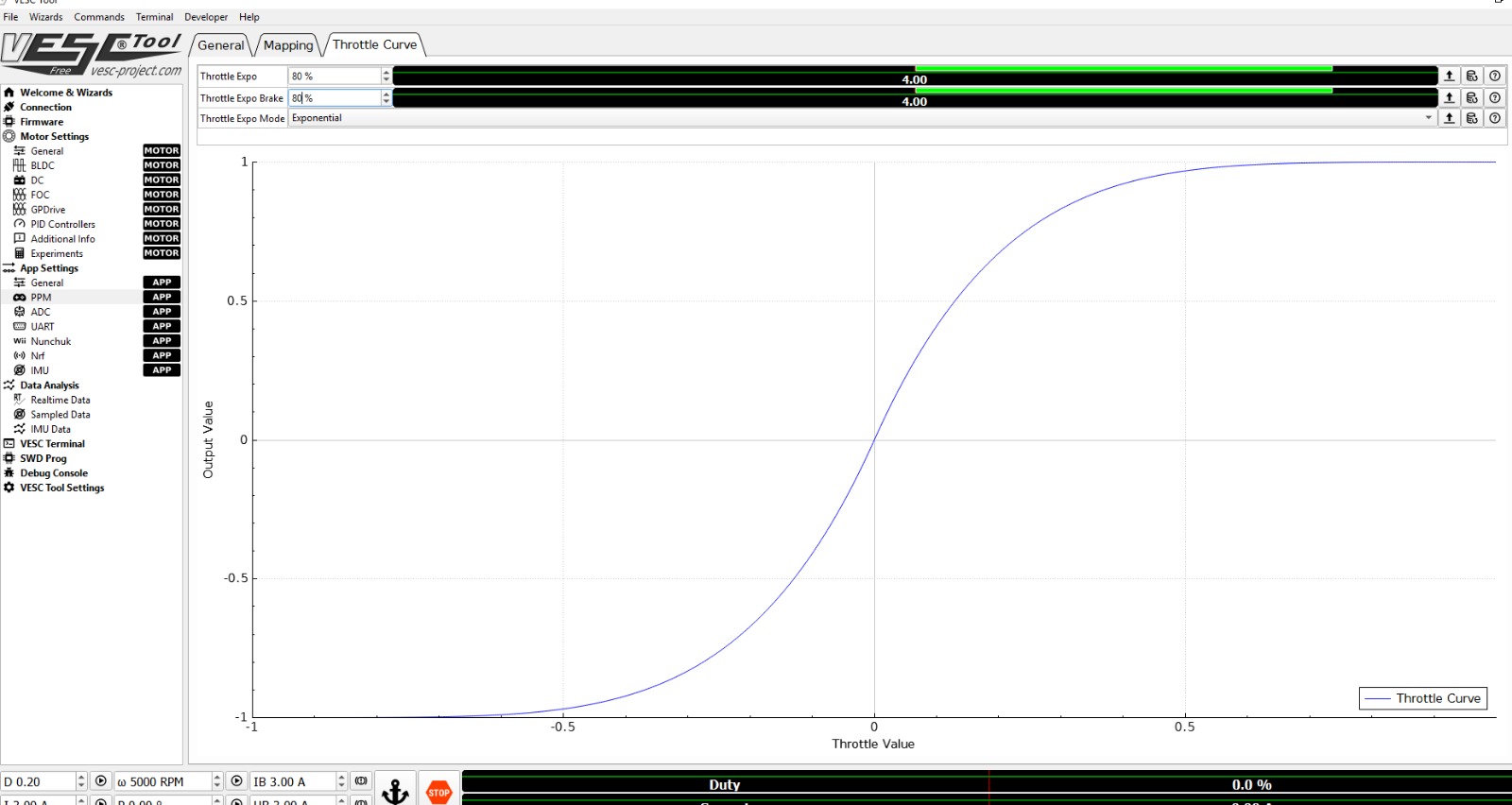Viewport: 1512px width, 805px height.
Task: Click the red STOP motor button
Action: tap(438, 791)
